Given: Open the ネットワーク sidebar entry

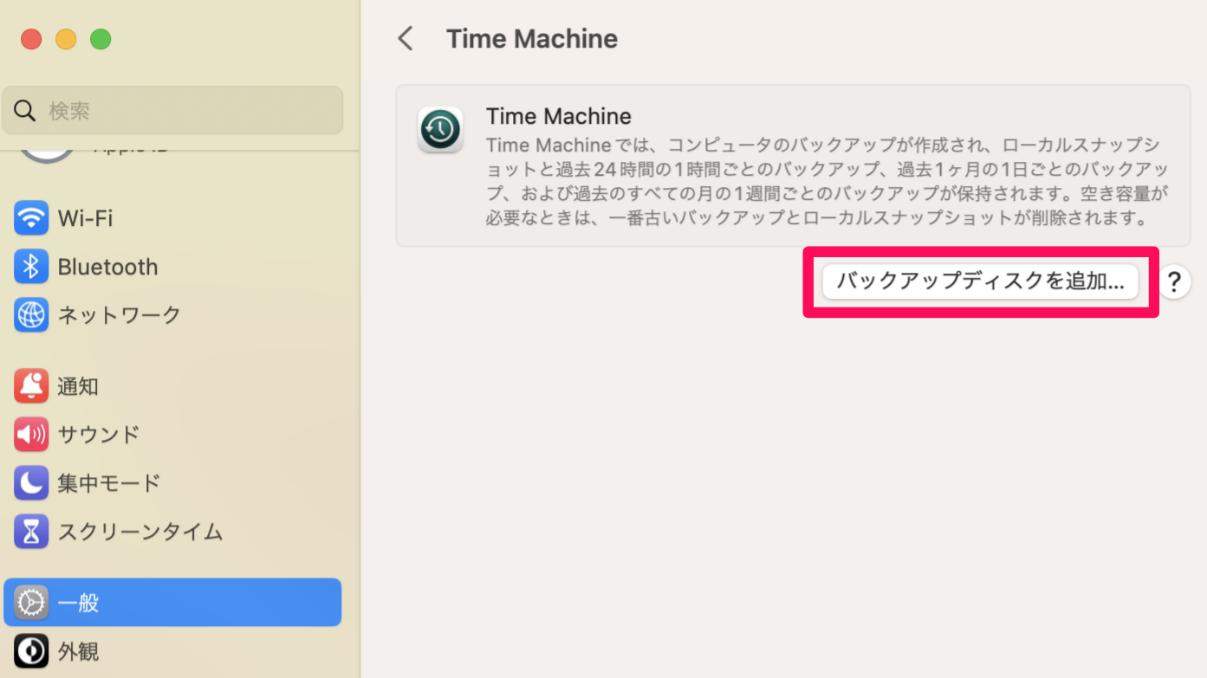Looking at the screenshot, I should [110, 315].
